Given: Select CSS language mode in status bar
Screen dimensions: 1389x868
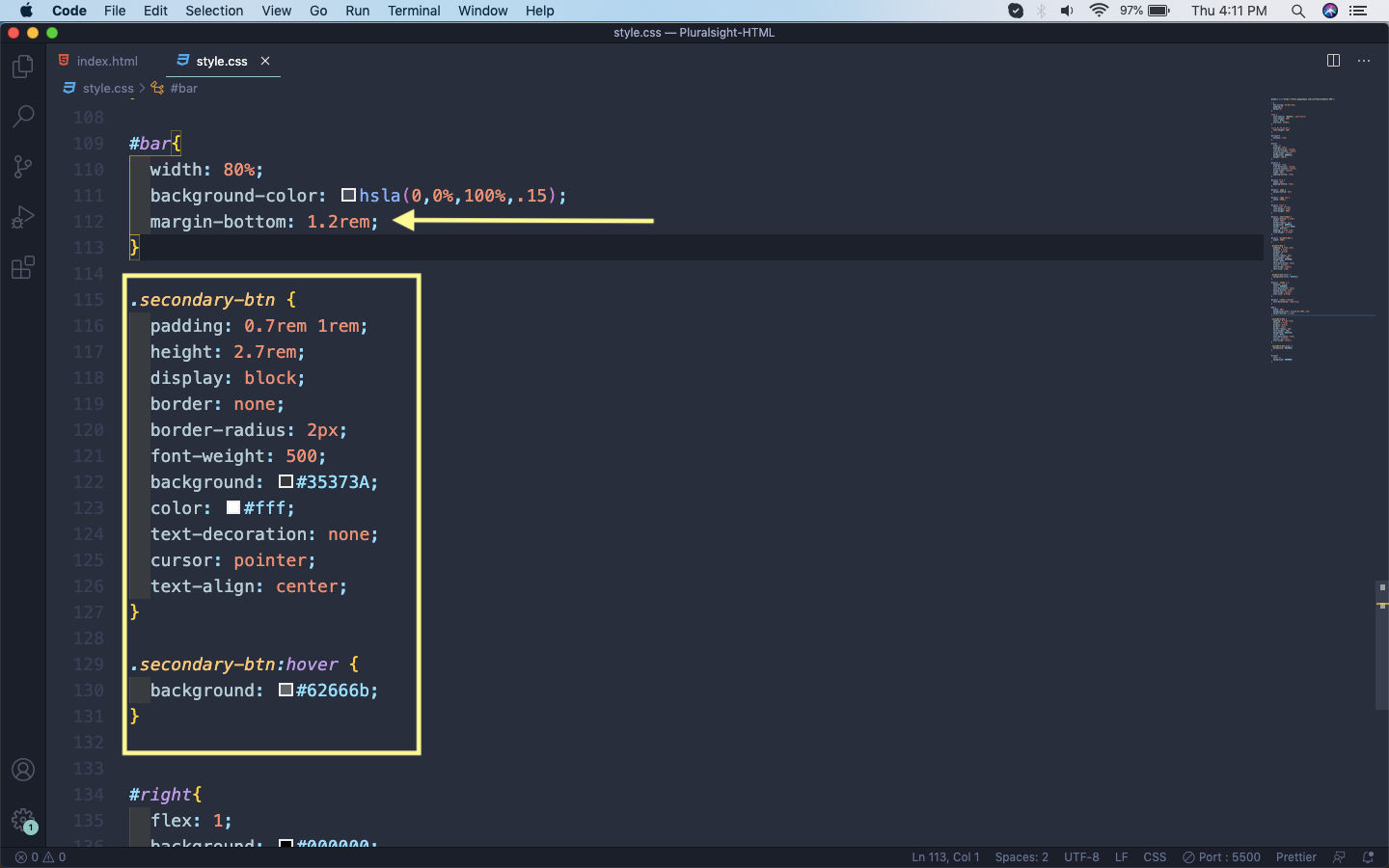Looking at the screenshot, I should (x=1155, y=856).
